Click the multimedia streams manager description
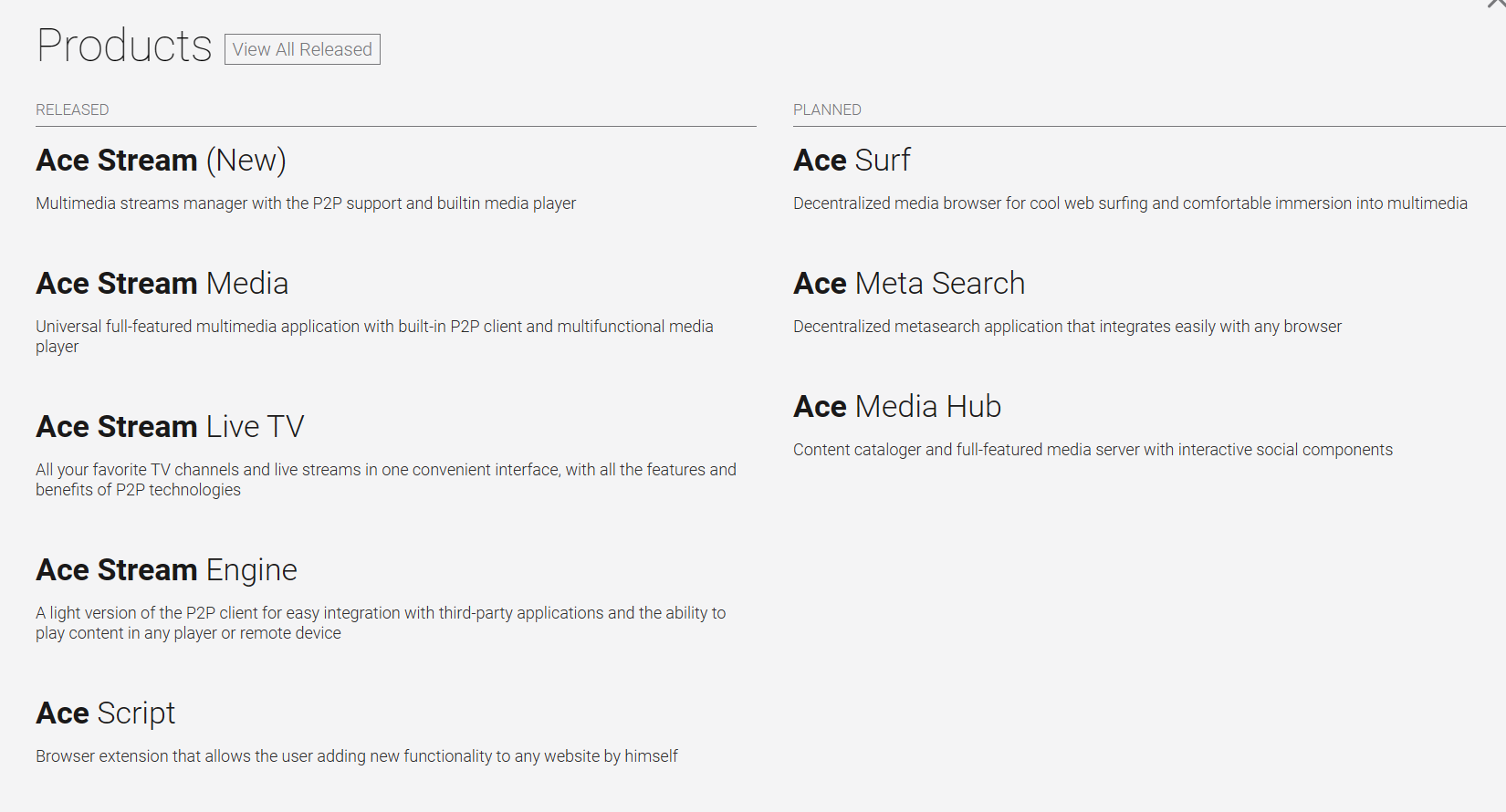This screenshot has width=1506, height=812. pos(306,203)
